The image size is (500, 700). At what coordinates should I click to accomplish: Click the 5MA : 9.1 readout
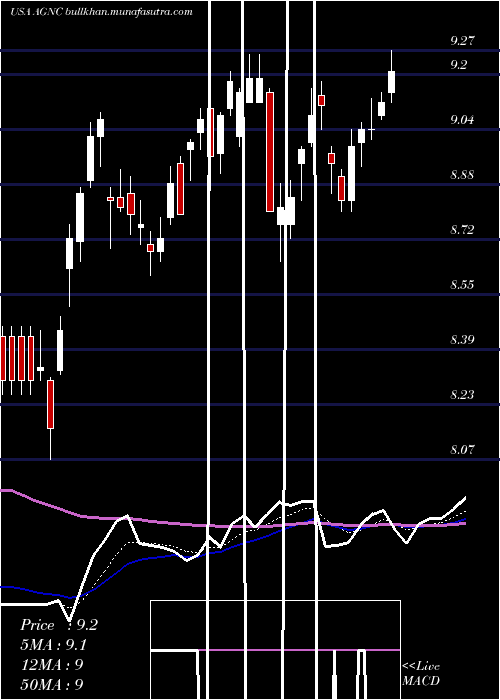[54, 645]
